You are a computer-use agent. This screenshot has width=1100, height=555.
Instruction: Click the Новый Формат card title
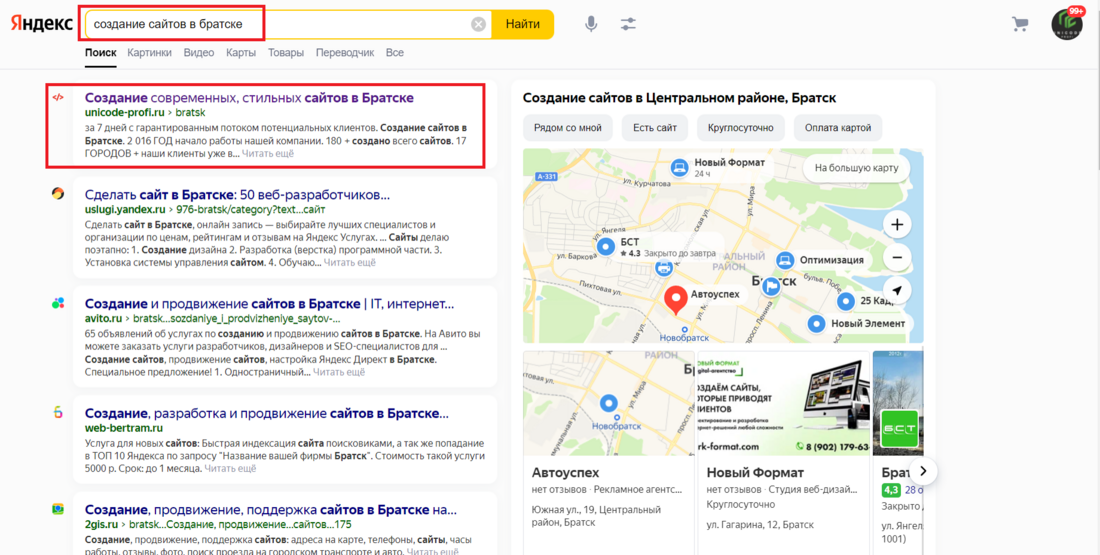[x=755, y=472]
